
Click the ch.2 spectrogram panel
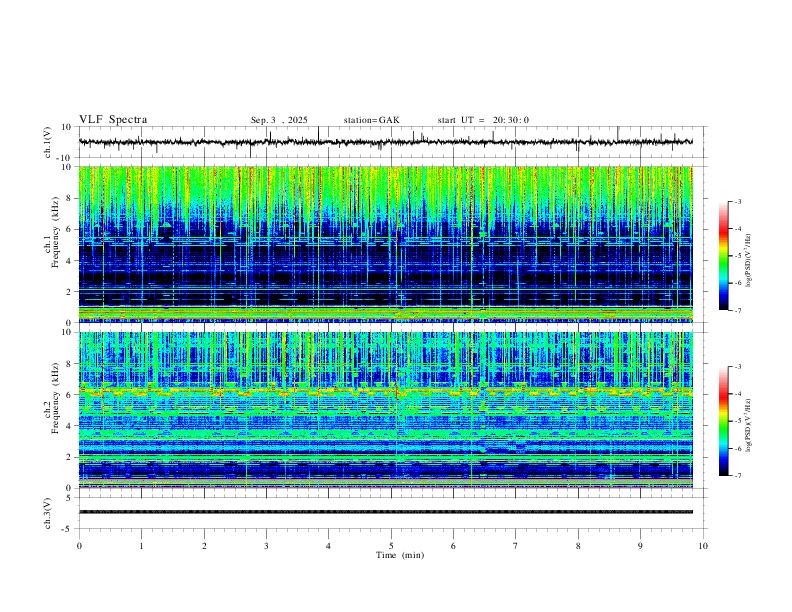(x=385, y=410)
